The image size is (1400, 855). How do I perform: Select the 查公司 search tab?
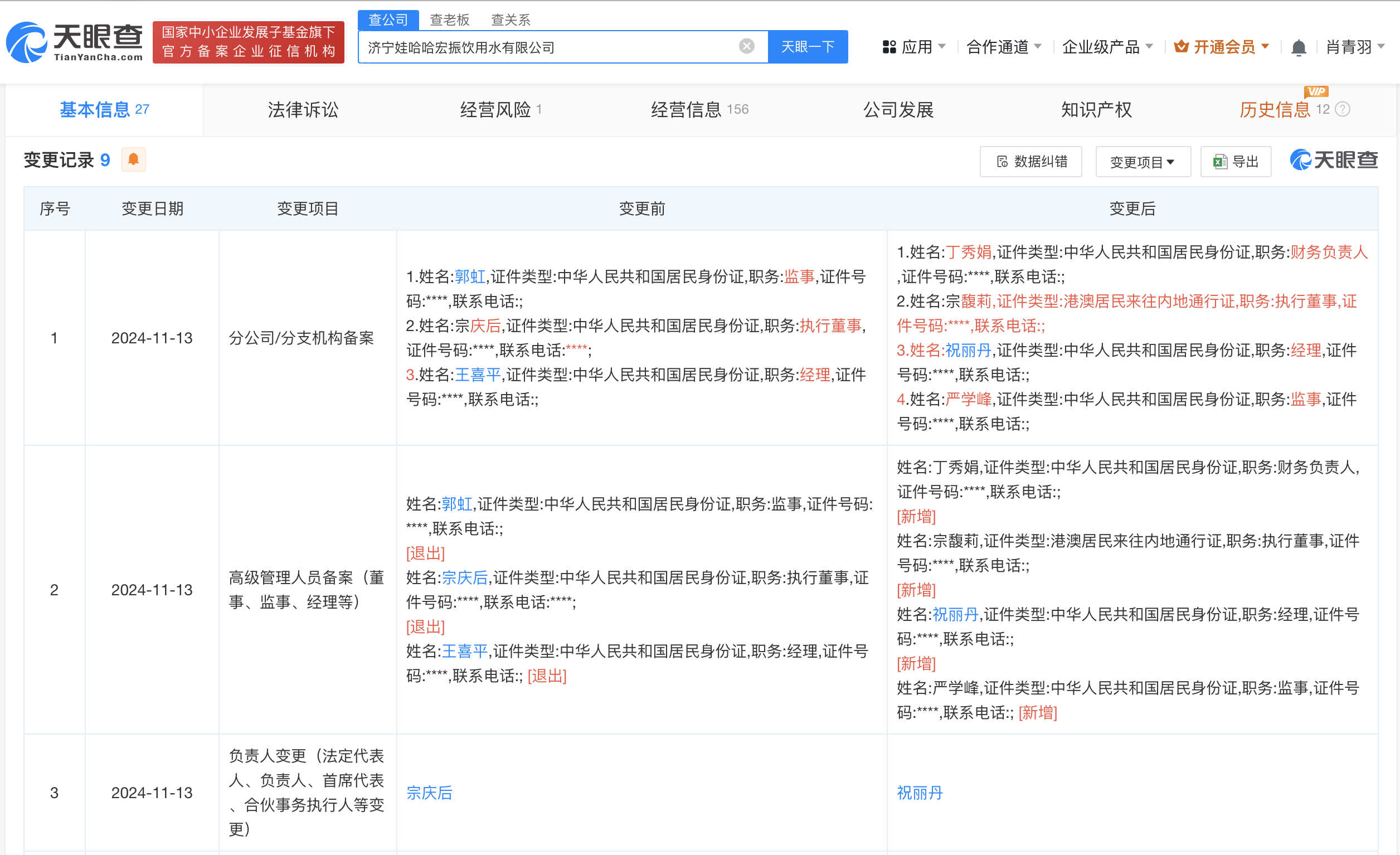coord(388,20)
